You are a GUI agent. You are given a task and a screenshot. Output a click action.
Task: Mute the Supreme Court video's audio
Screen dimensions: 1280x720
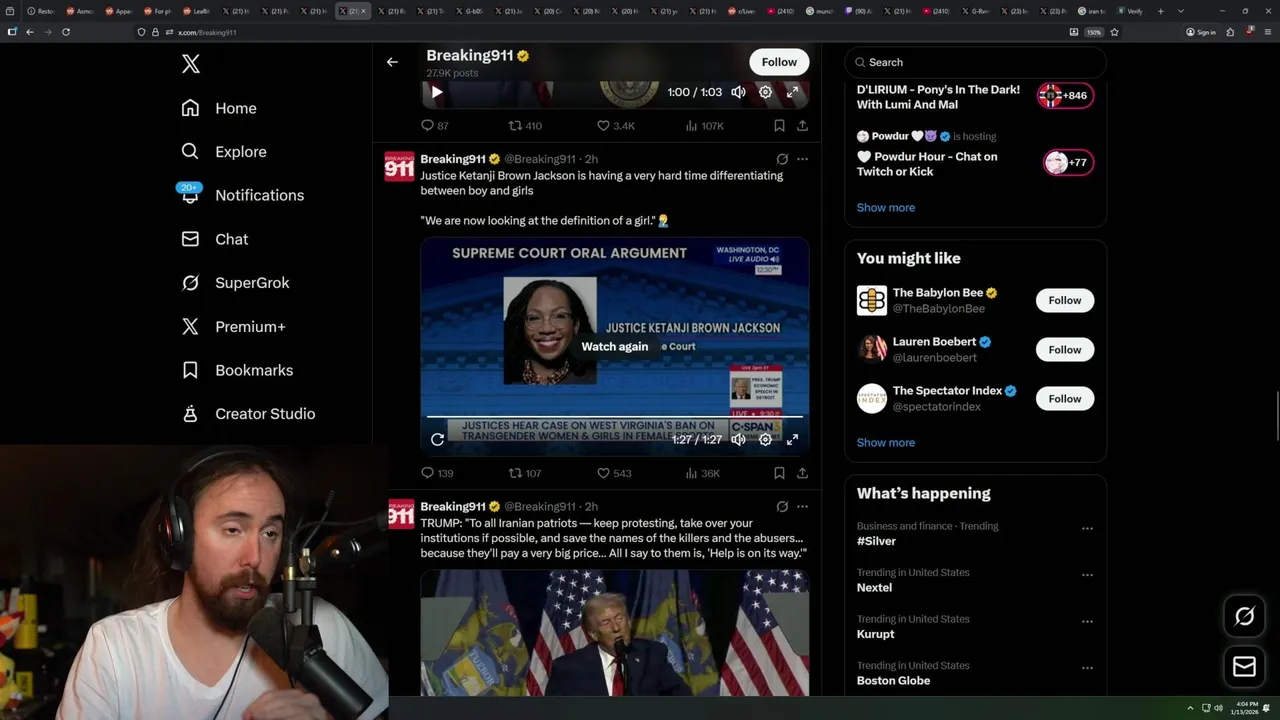738,439
